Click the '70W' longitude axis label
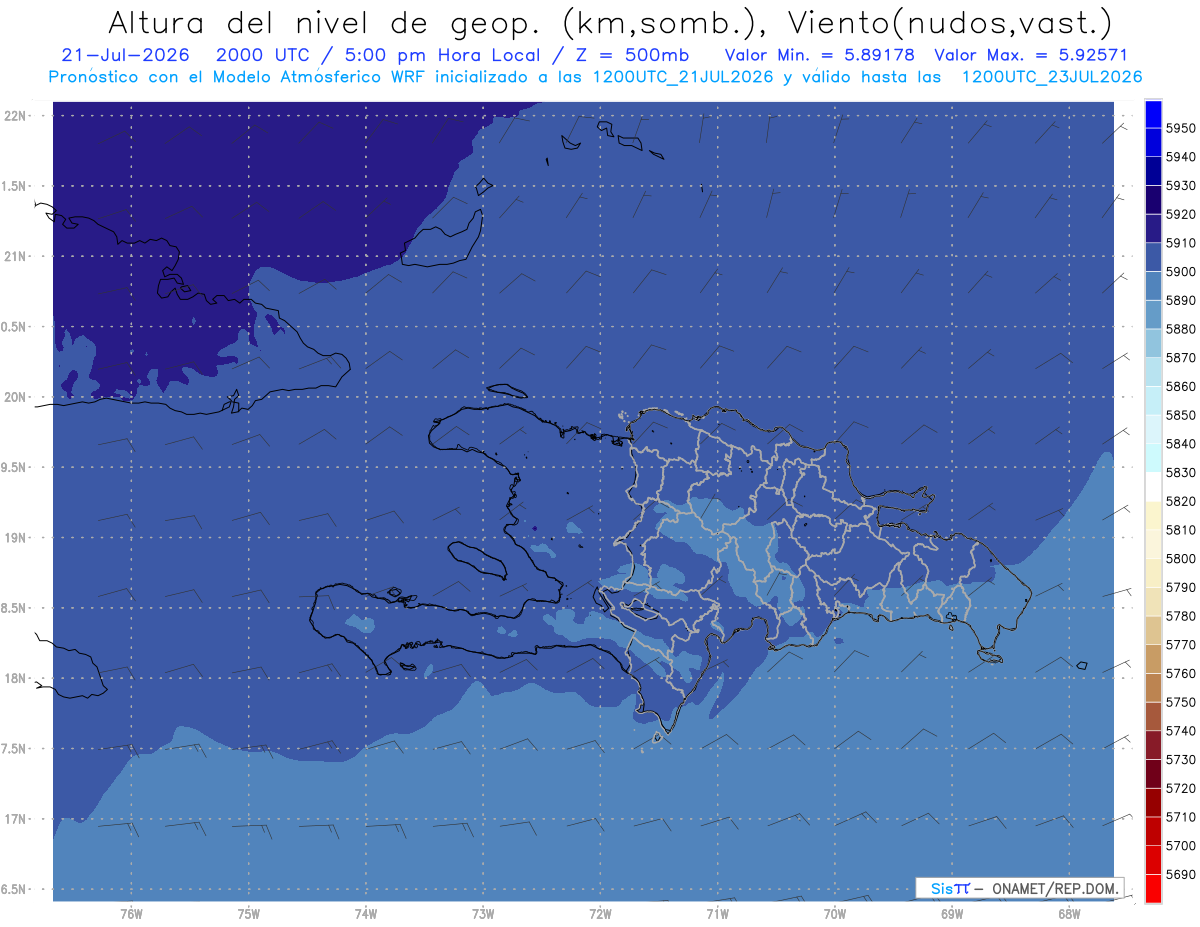Screen dimensions: 1200x927 [834, 913]
